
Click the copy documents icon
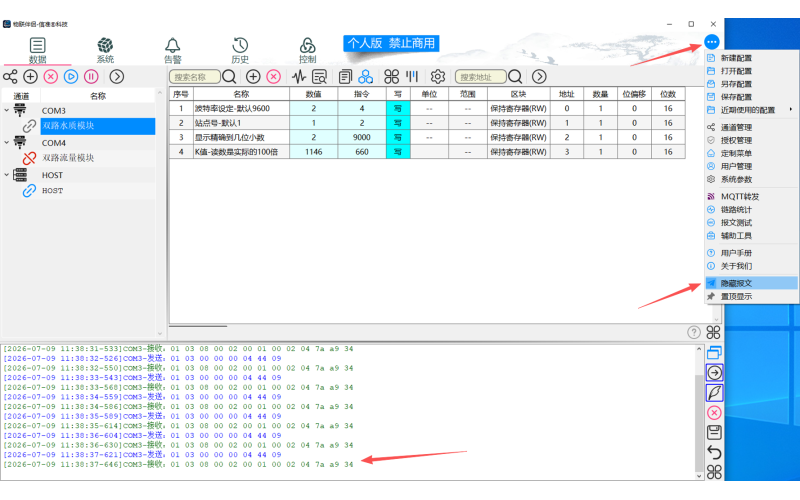(345, 77)
